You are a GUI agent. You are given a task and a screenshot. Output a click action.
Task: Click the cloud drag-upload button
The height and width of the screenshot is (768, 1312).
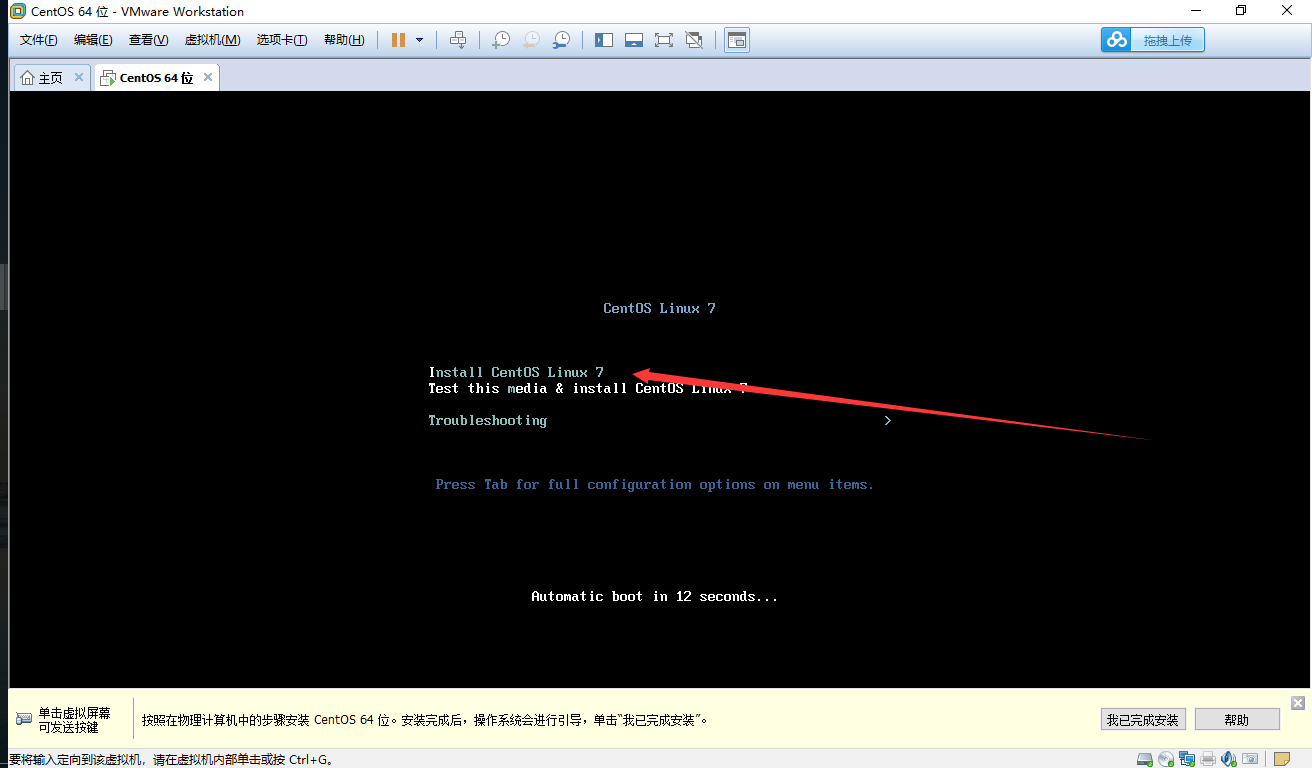[1153, 40]
